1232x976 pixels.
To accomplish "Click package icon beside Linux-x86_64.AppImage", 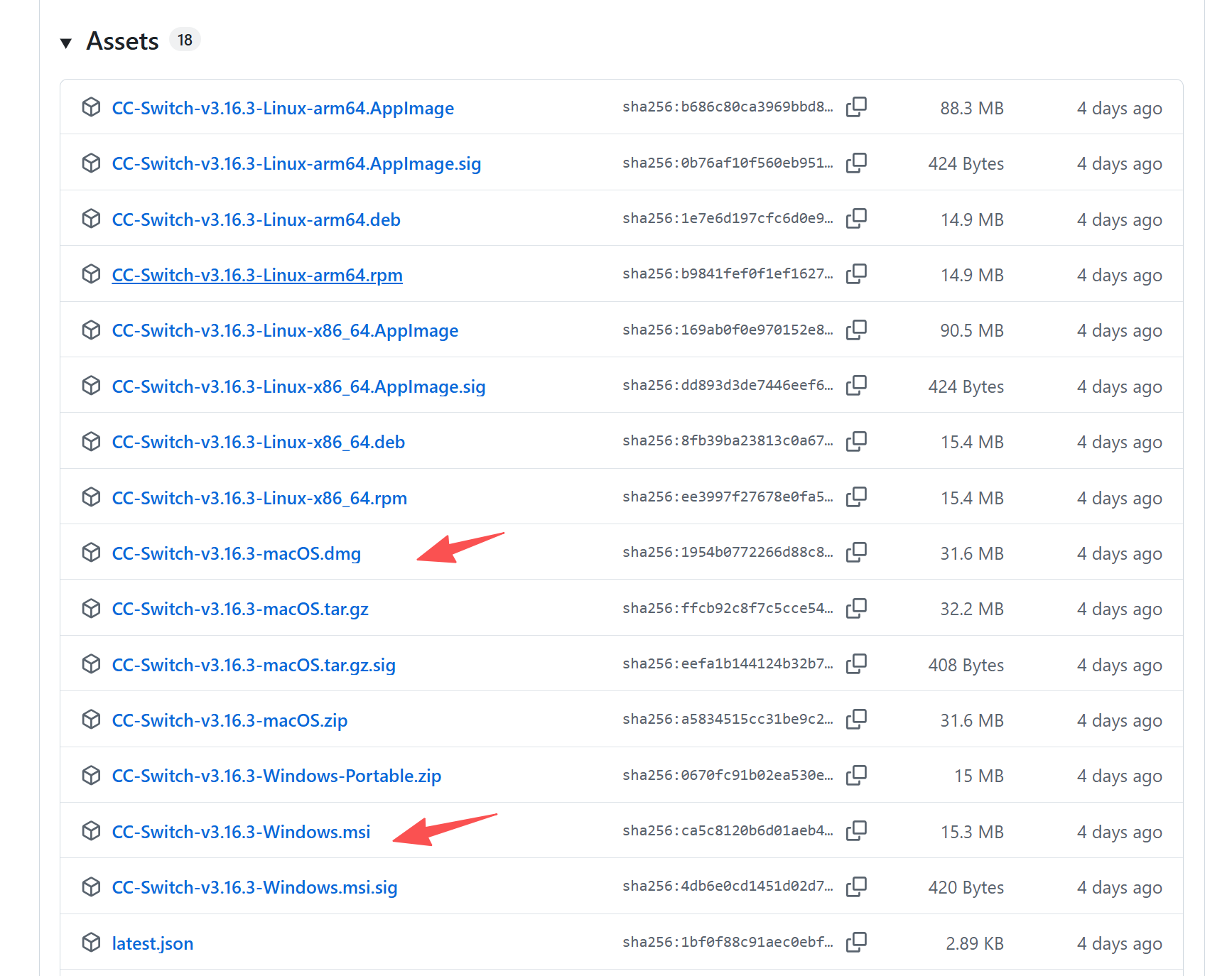I will click(91, 330).
